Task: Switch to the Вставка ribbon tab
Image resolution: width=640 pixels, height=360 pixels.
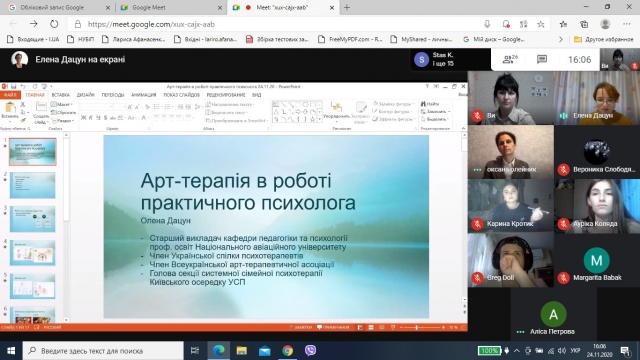Action: pos(61,95)
